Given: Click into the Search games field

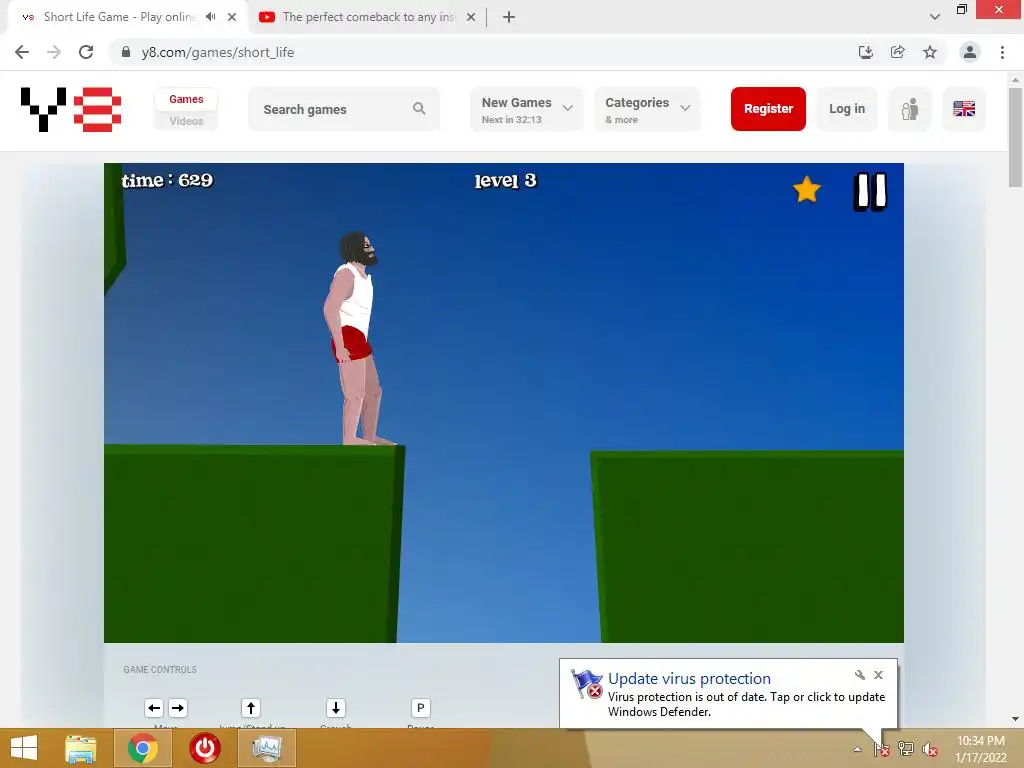Looking at the screenshot, I should (x=344, y=109).
